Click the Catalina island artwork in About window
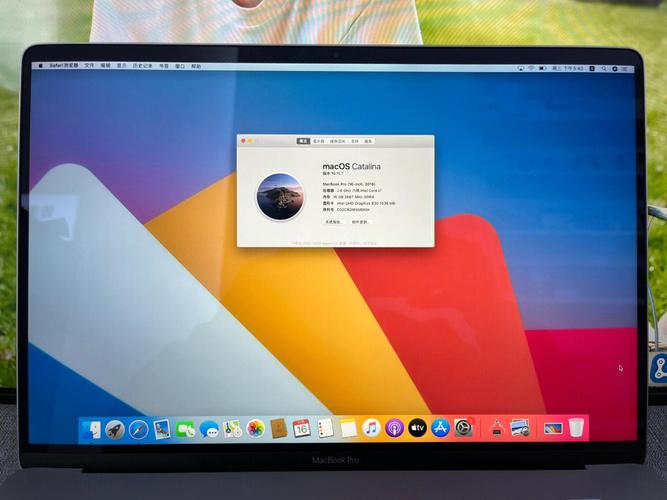The width and height of the screenshot is (667, 500). tap(280, 196)
